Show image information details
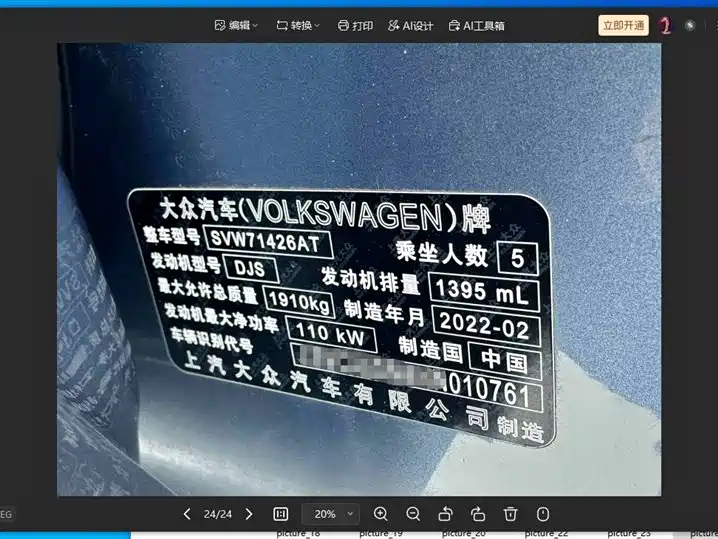This screenshot has width=718, height=539. [543, 514]
